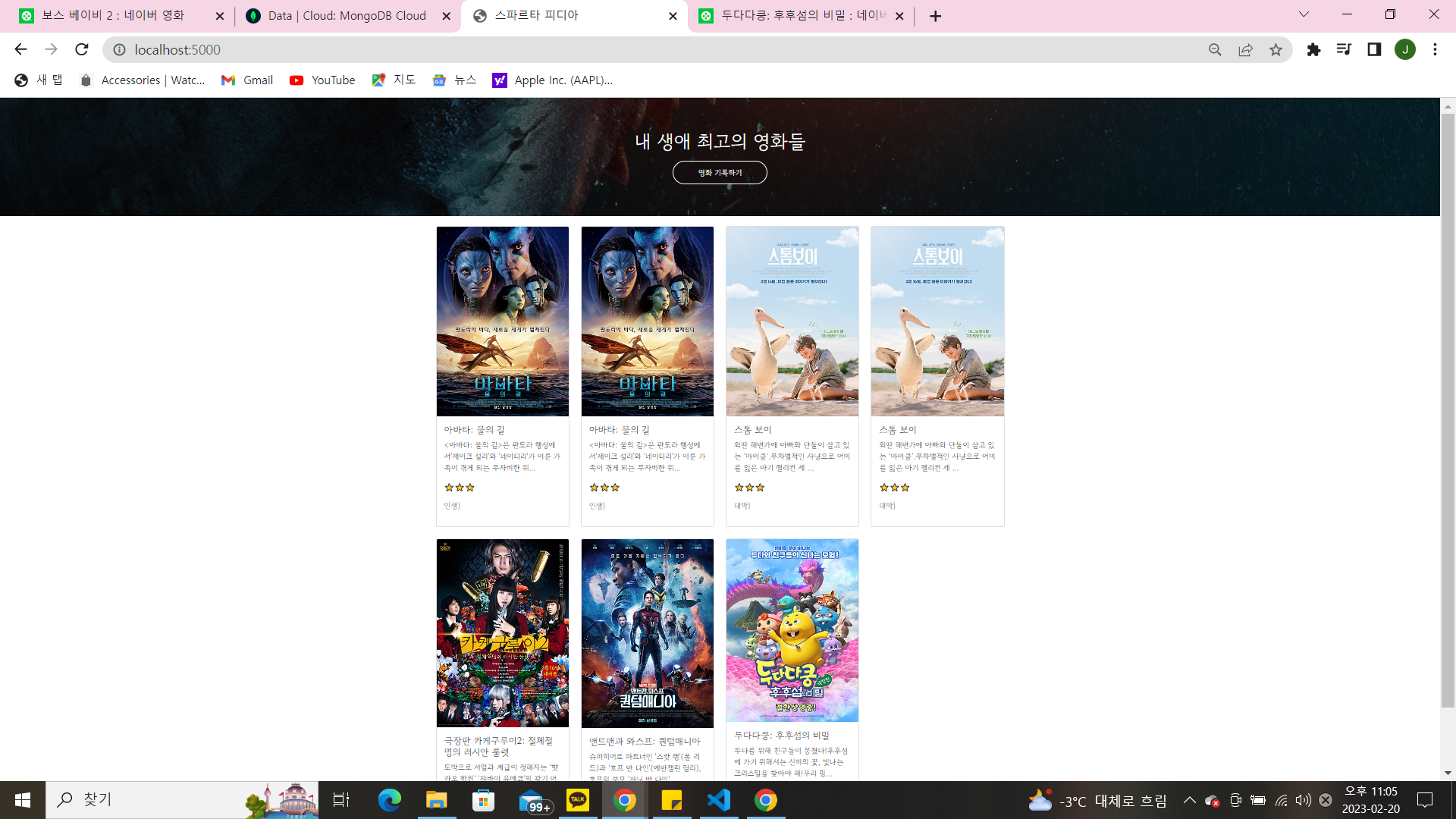Open Visual Studio Code from taskbar
This screenshot has height=819, width=1456.
(719, 800)
